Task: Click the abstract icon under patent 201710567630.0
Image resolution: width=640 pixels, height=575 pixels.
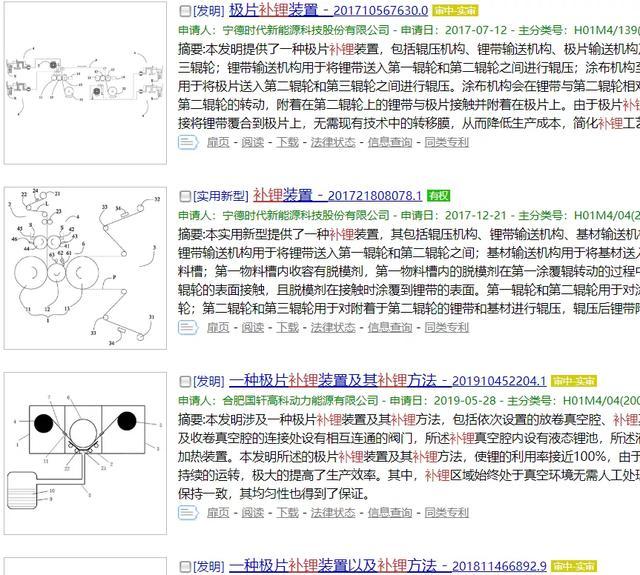Action: point(188,142)
